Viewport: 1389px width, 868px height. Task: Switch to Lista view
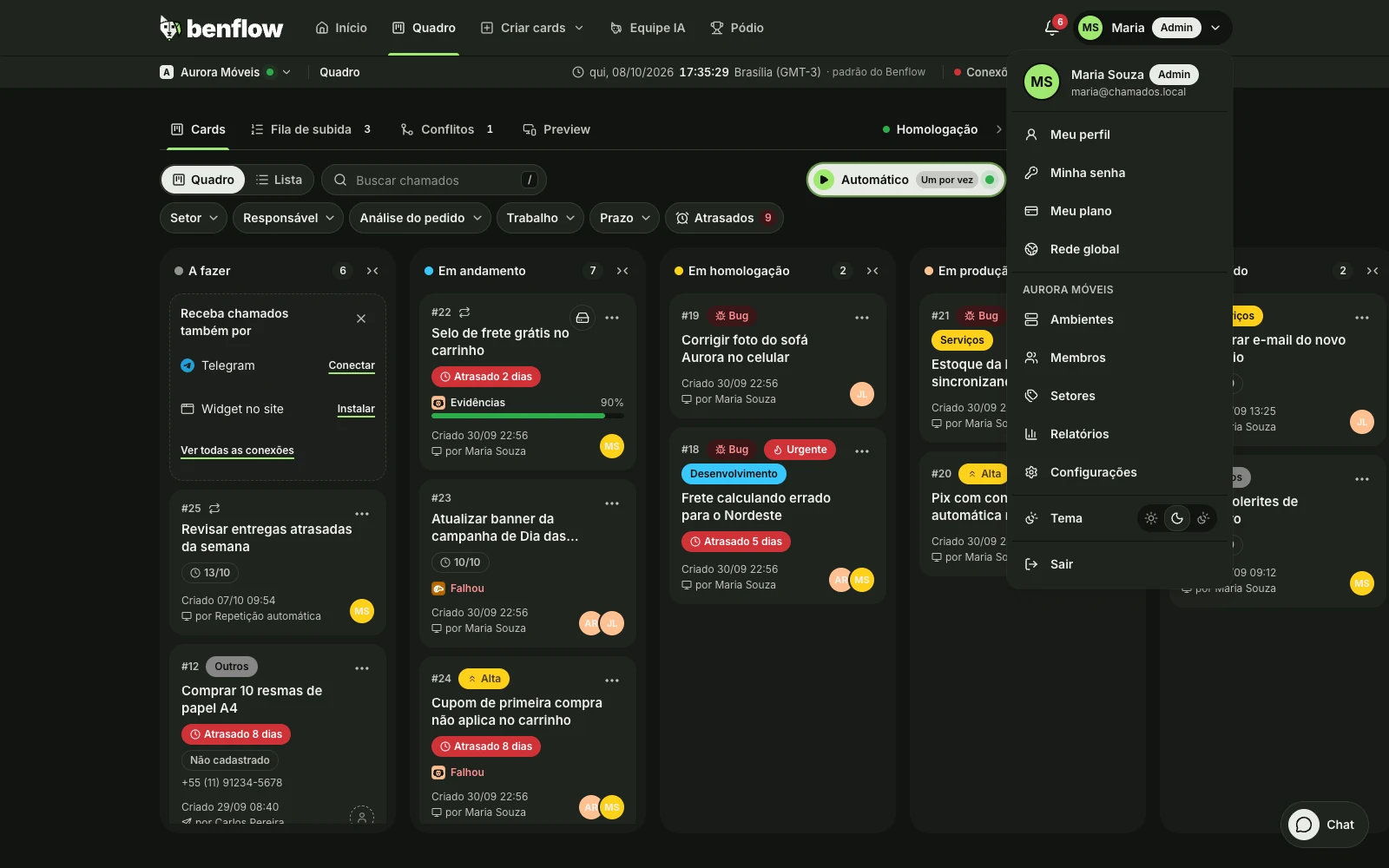pos(279,180)
